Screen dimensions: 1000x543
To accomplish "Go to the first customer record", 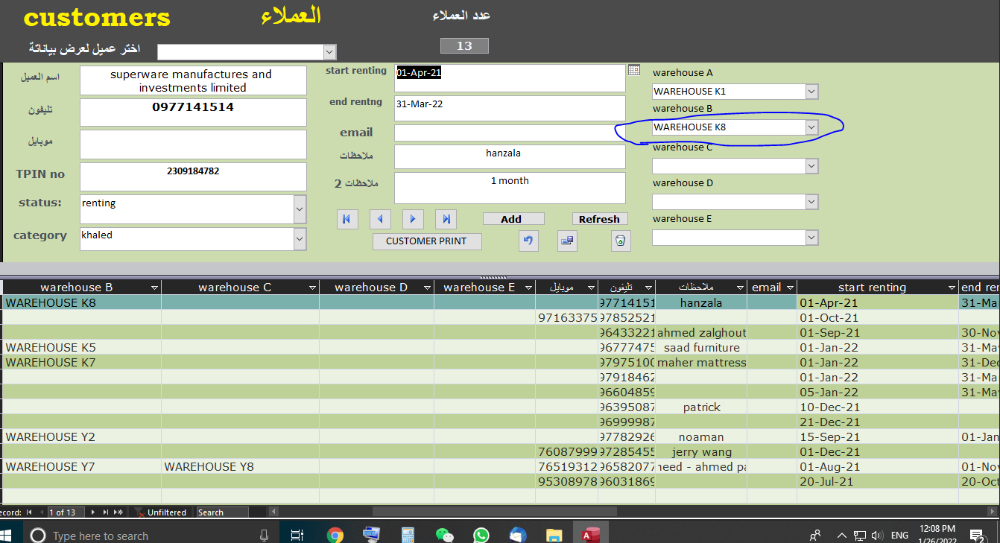I will click(x=347, y=219).
